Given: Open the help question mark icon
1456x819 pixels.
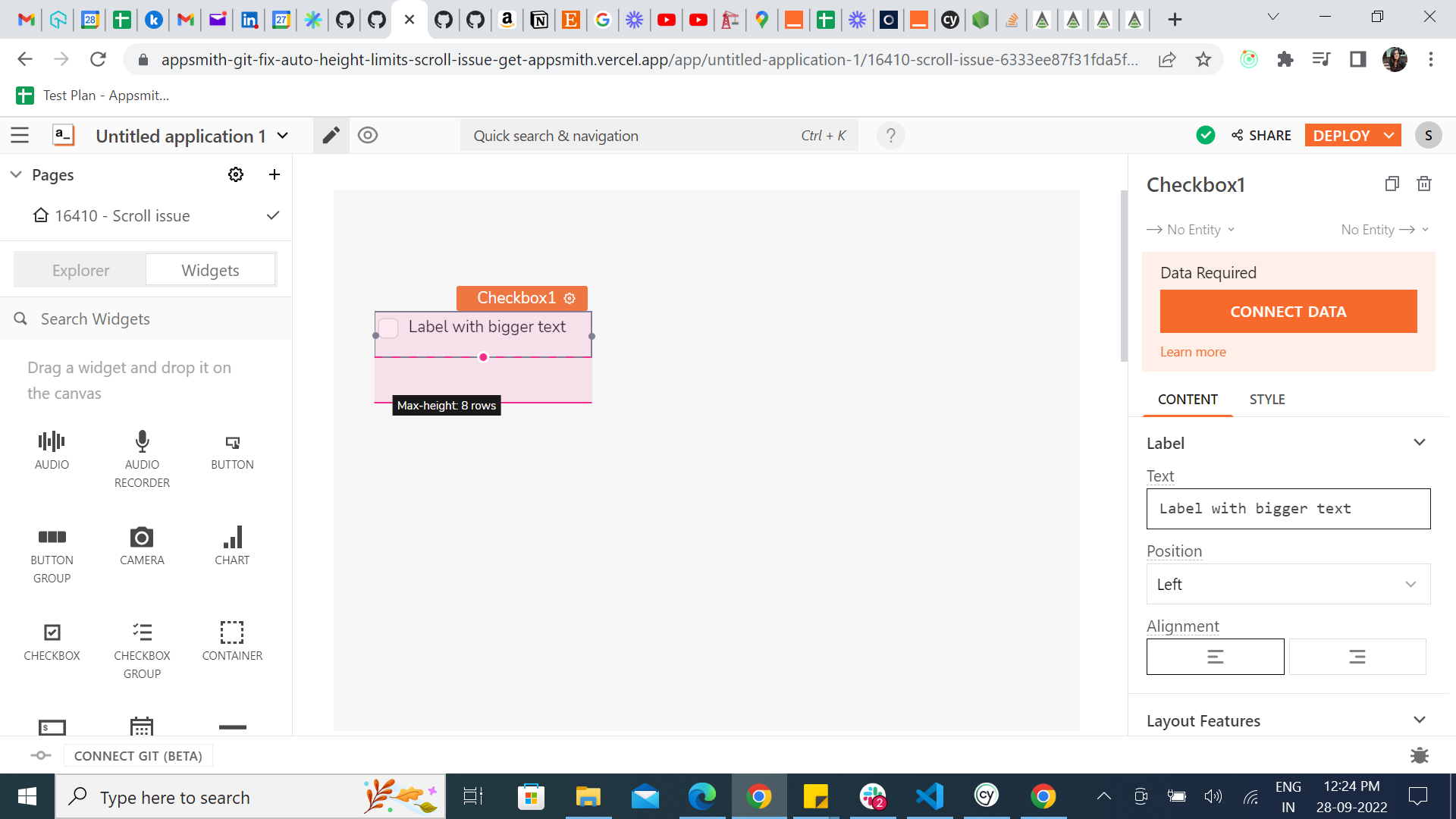Looking at the screenshot, I should [891, 136].
